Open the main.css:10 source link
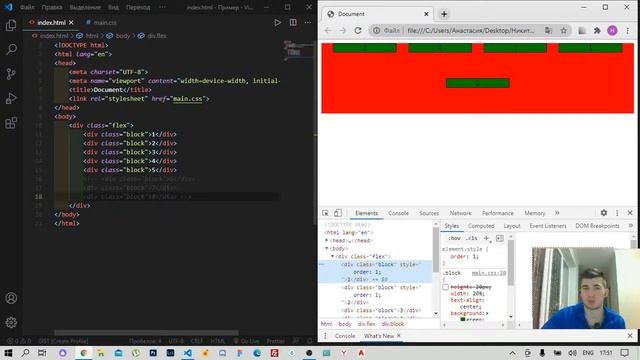This screenshot has height=360, width=640. coord(489,273)
